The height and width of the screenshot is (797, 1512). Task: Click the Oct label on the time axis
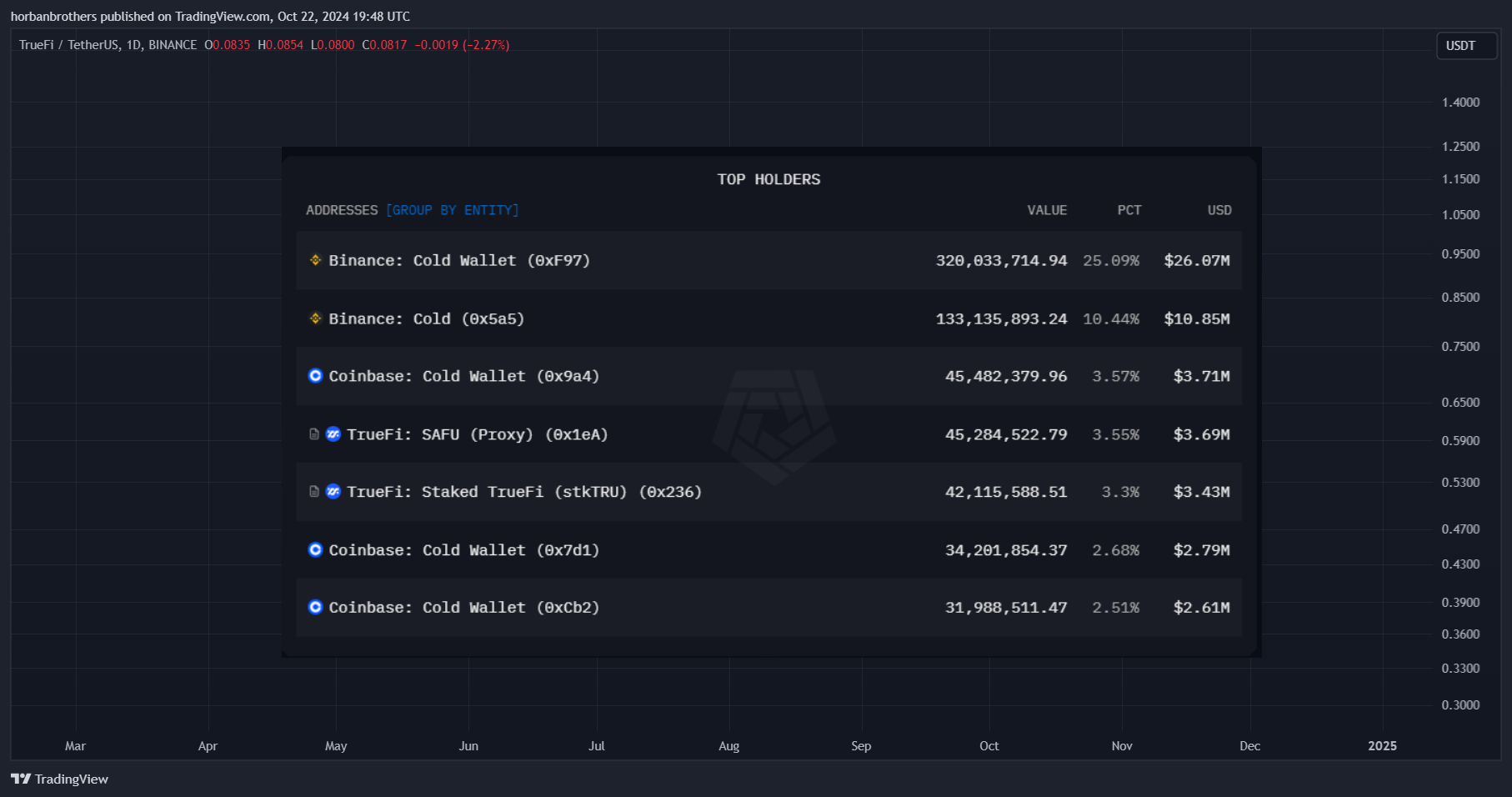[989, 746]
